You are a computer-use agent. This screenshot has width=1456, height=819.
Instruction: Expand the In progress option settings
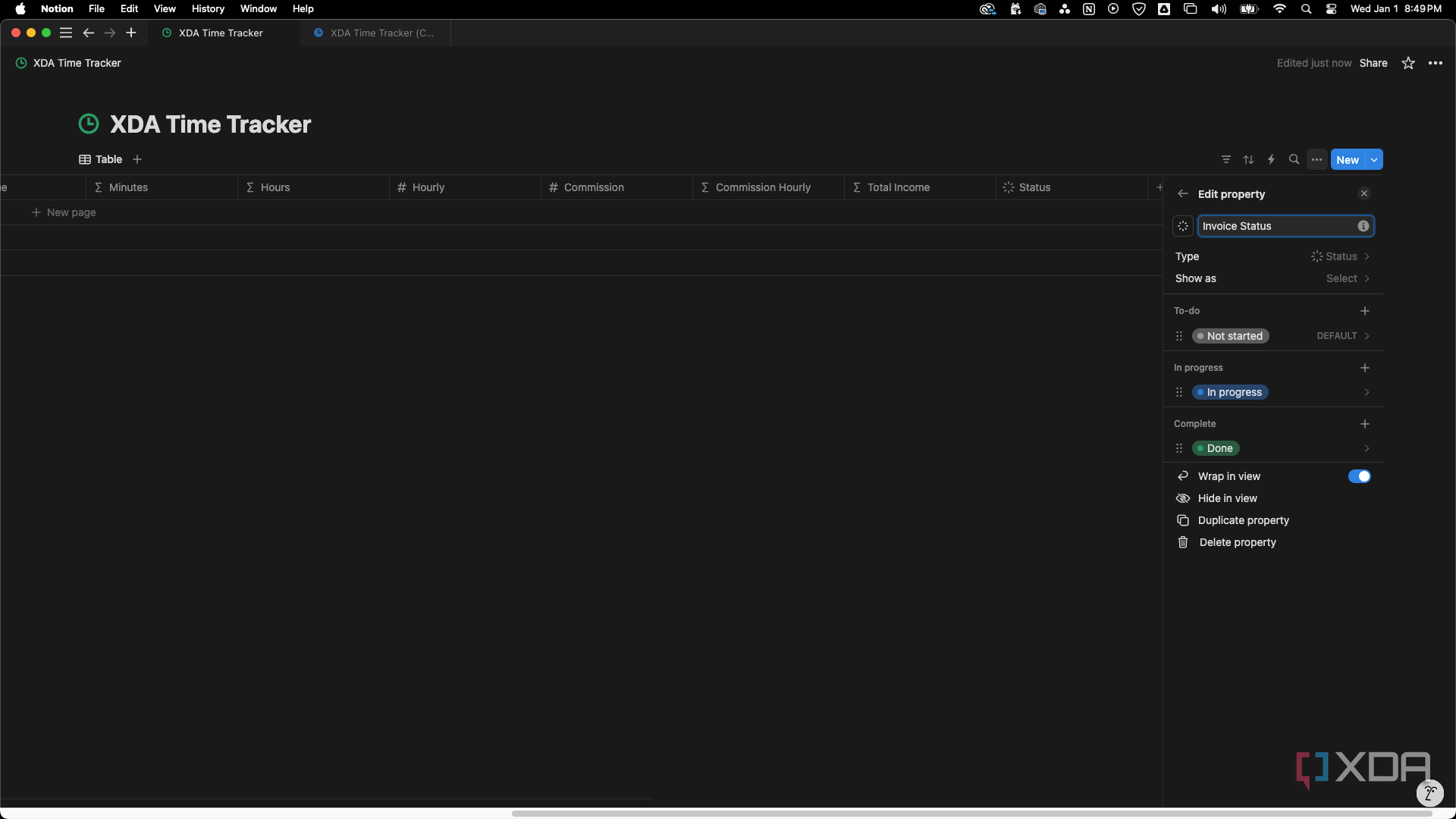pyautogui.click(x=1367, y=392)
